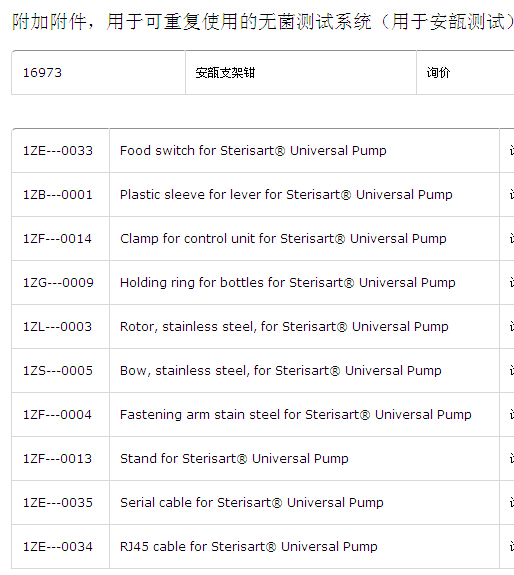The height and width of the screenshot is (575, 514).
Task: Select part number 1ZE---0034
Action: coord(58,547)
